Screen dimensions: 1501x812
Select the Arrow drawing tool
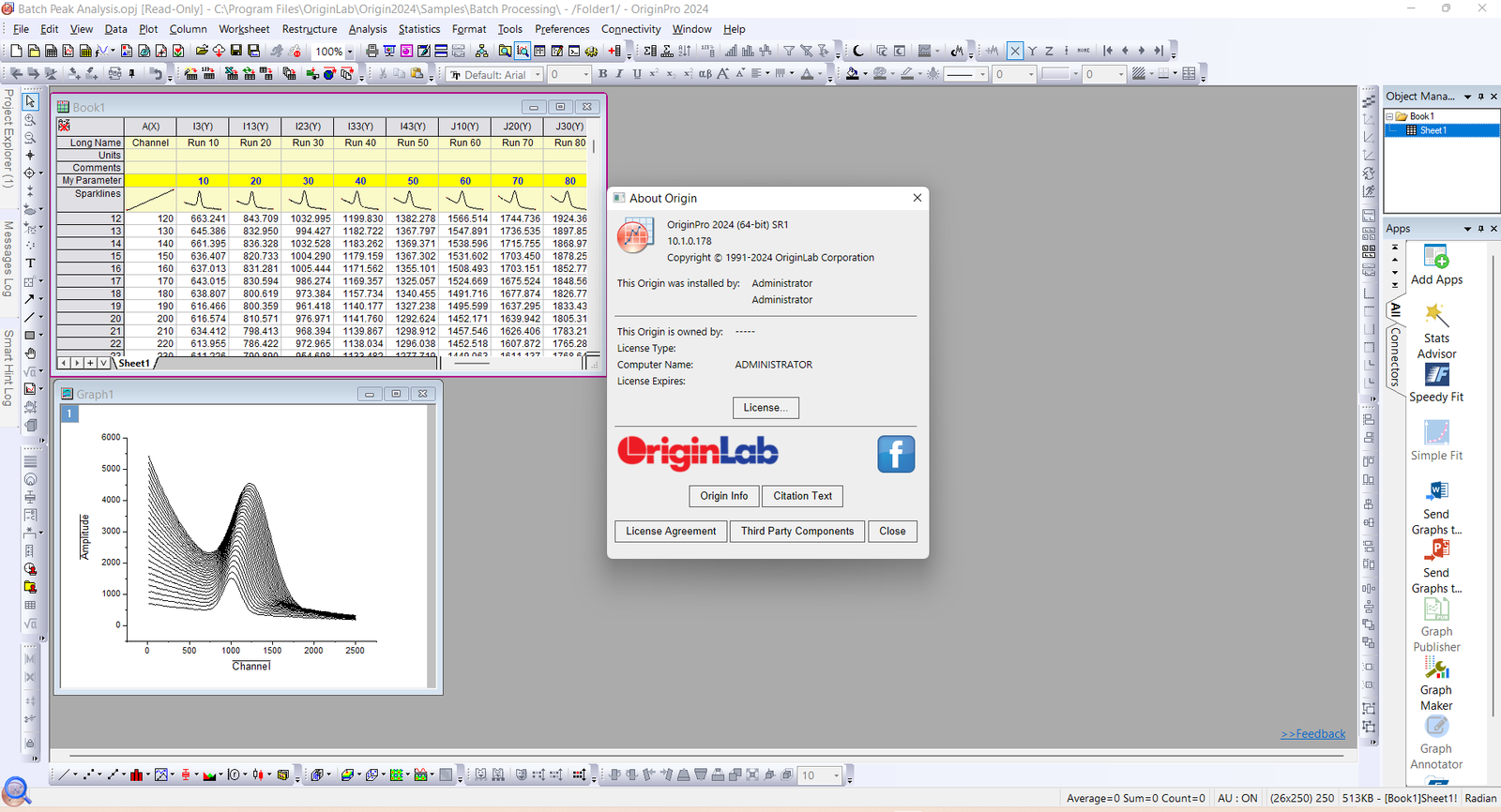tap(30, 299)
